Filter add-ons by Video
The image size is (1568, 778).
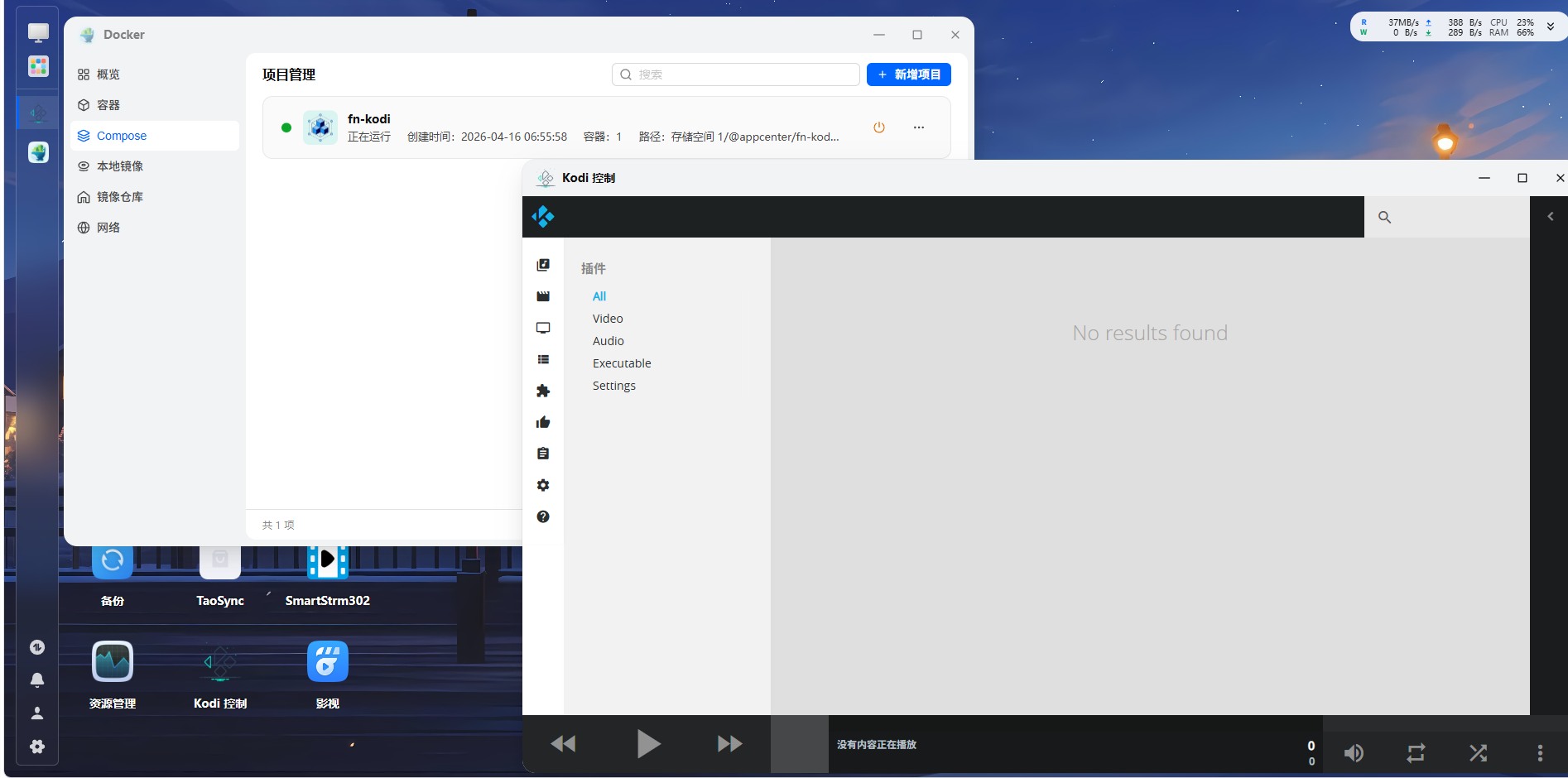click(608, 319)
